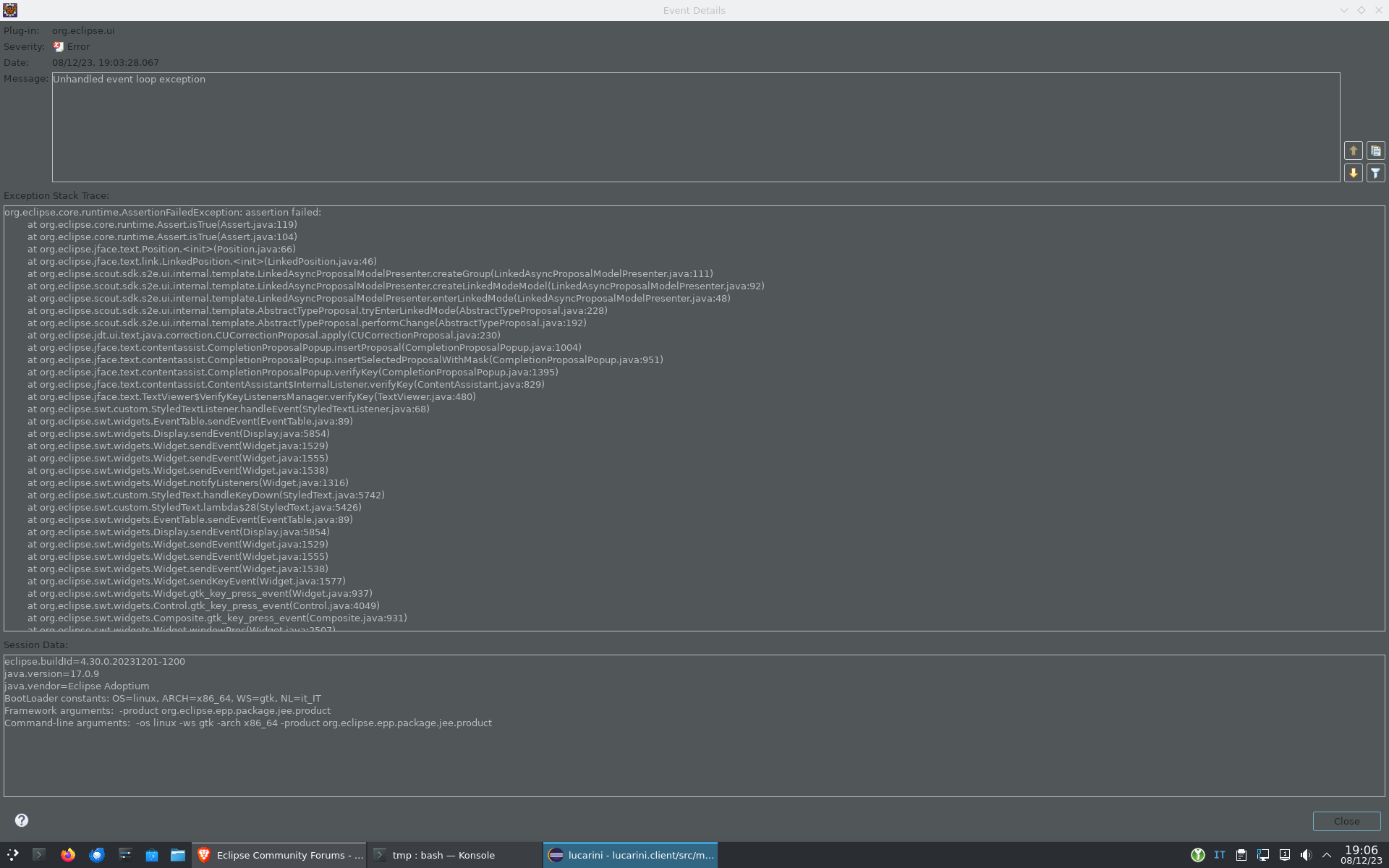Show the previous event with the up arrow
Viewport: 1389px width, 868px height.
pyautogui.click(x=1353, y=150)
